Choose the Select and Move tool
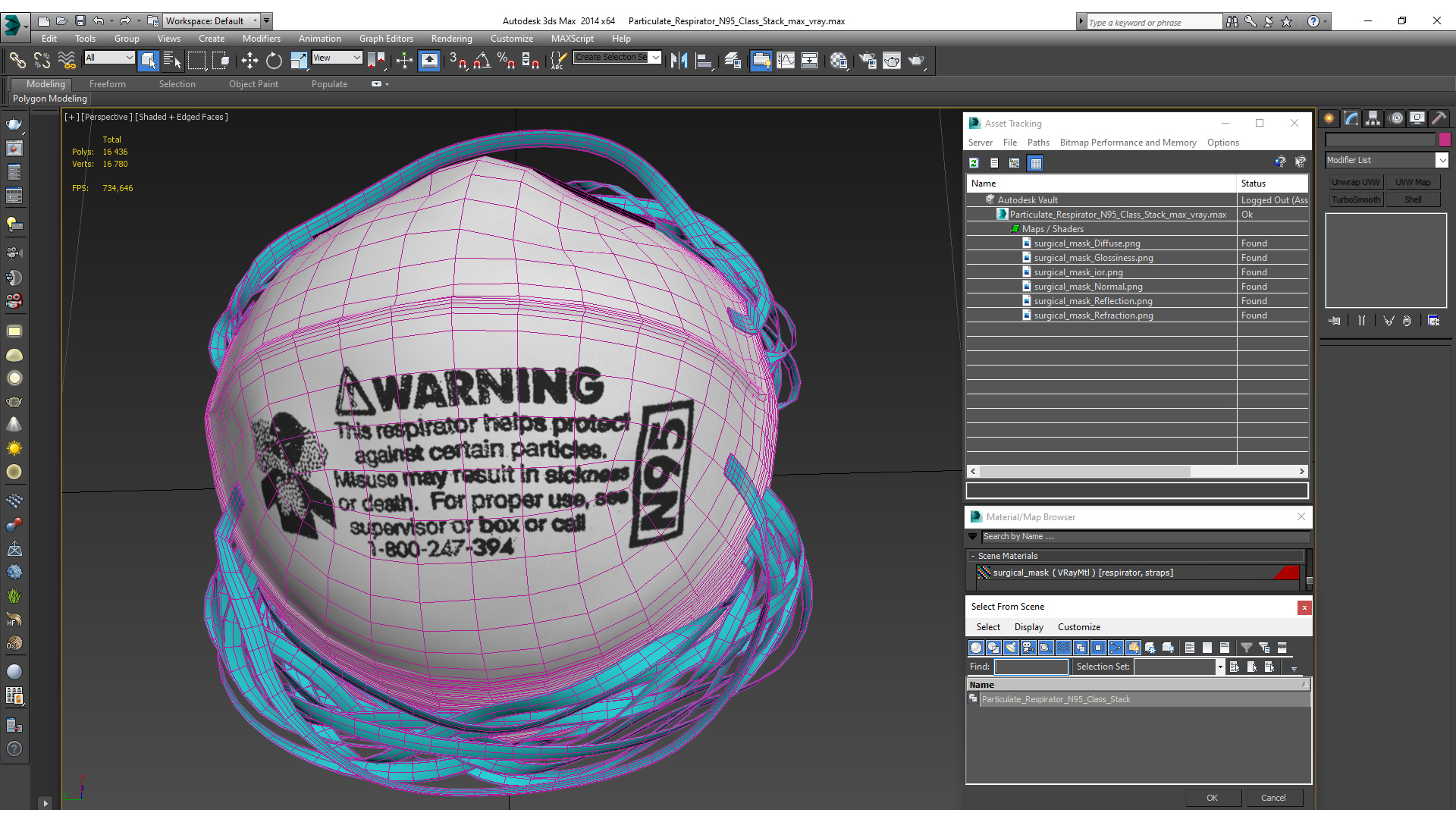1456x819 pixels. coord(249,61)
